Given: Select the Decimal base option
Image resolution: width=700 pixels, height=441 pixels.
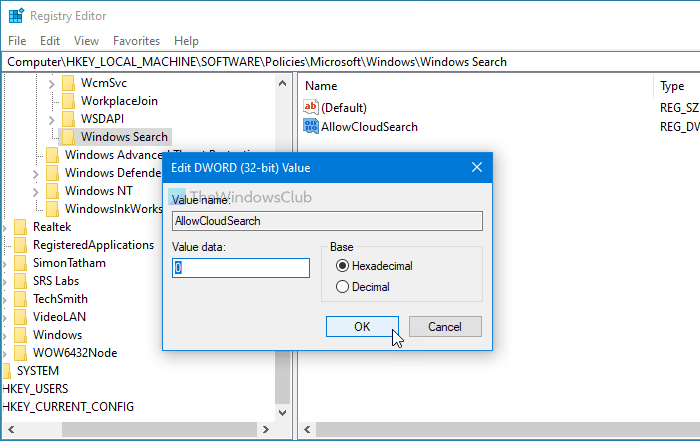Looking at the screenshot, I should (343, 287).
